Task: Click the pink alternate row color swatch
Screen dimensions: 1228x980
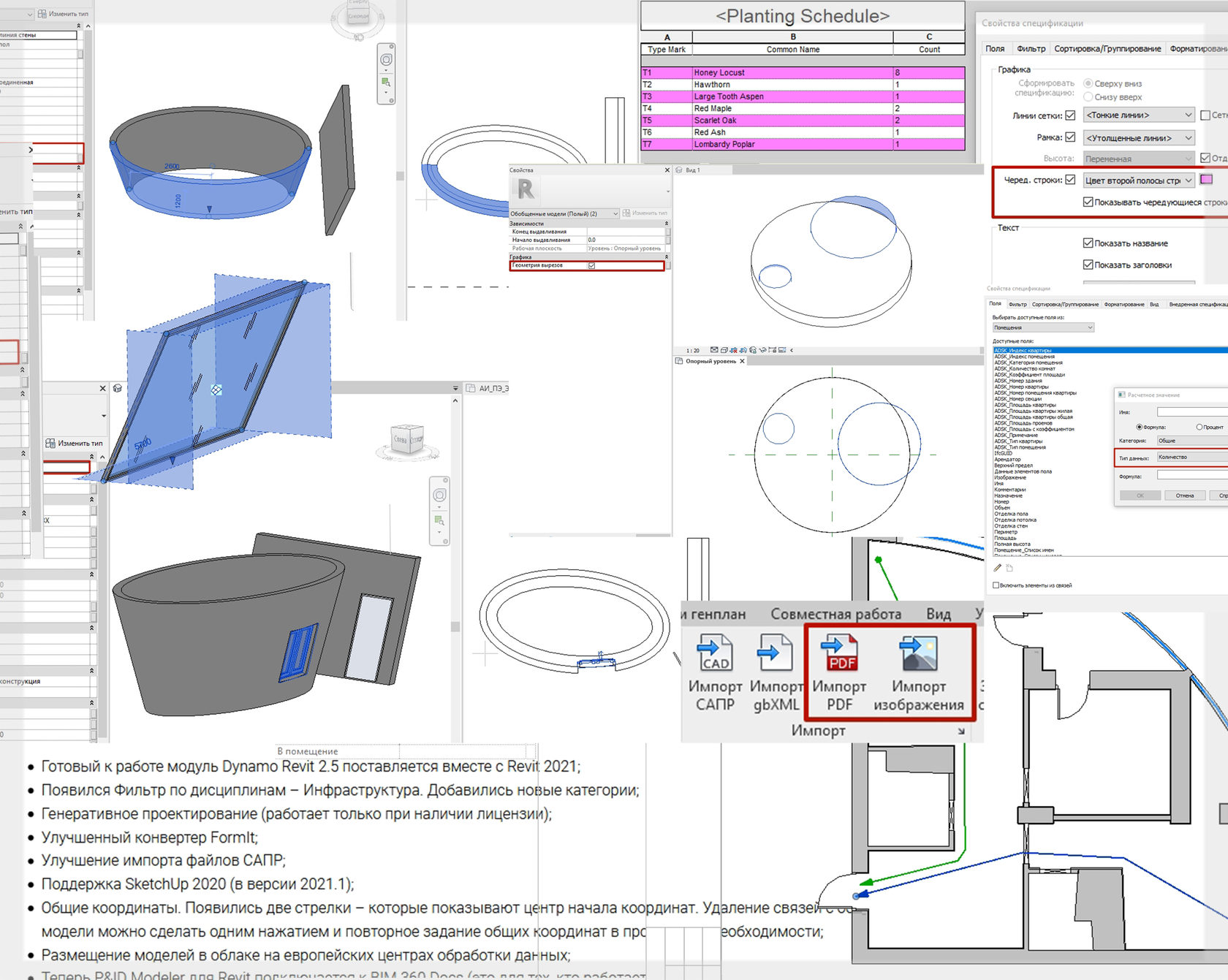Action: pos(1206,180)
